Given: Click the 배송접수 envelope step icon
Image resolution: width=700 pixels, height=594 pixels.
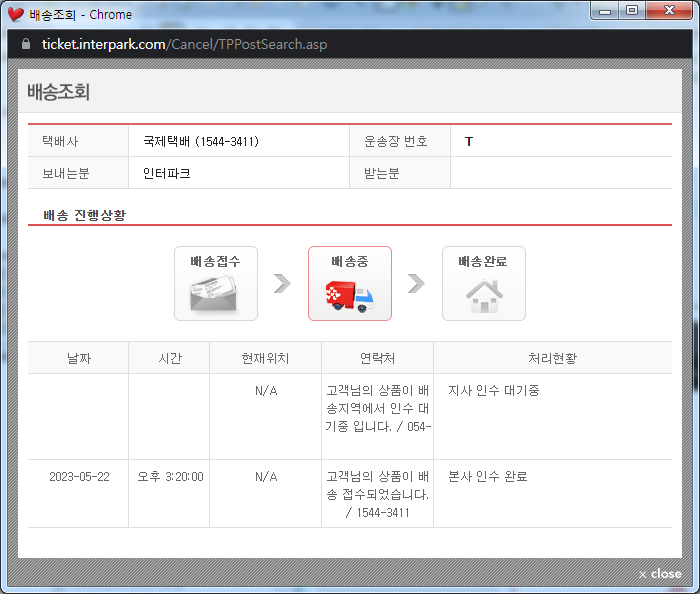Looking at the screenshot, I should point(216,283).
